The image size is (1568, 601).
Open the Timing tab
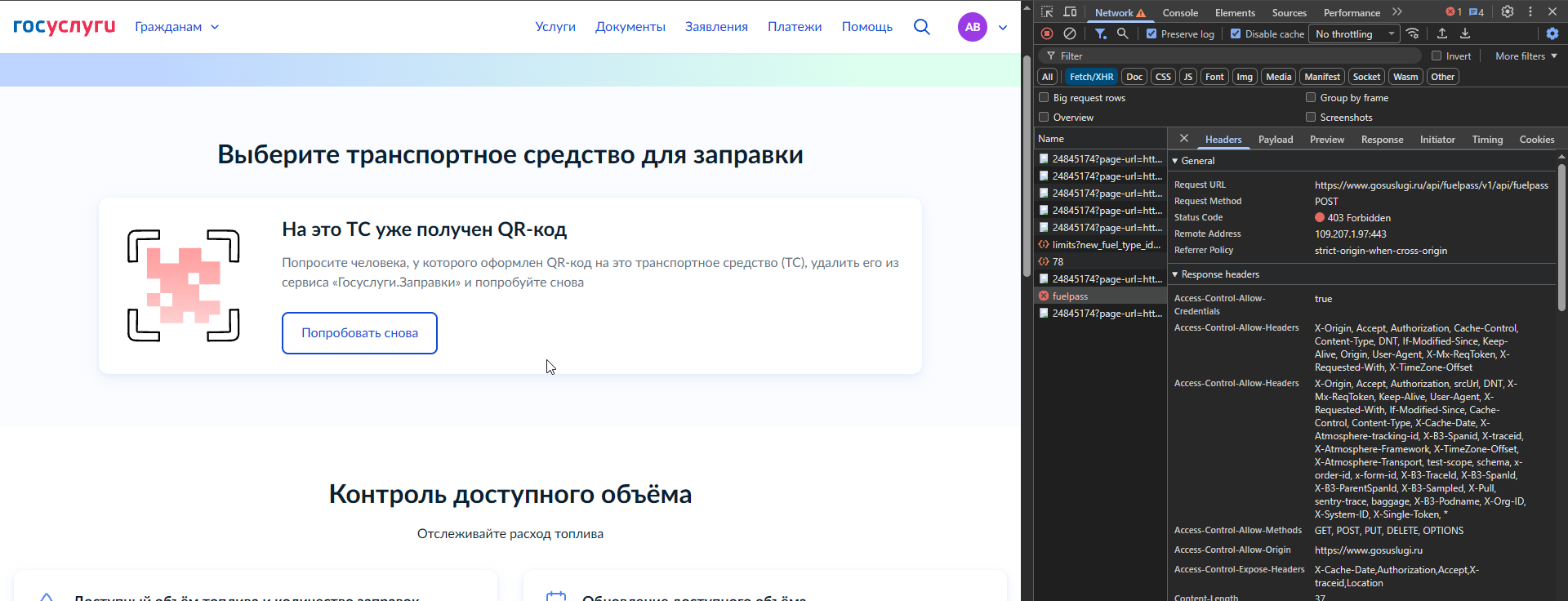click(x=1487, y=140)
